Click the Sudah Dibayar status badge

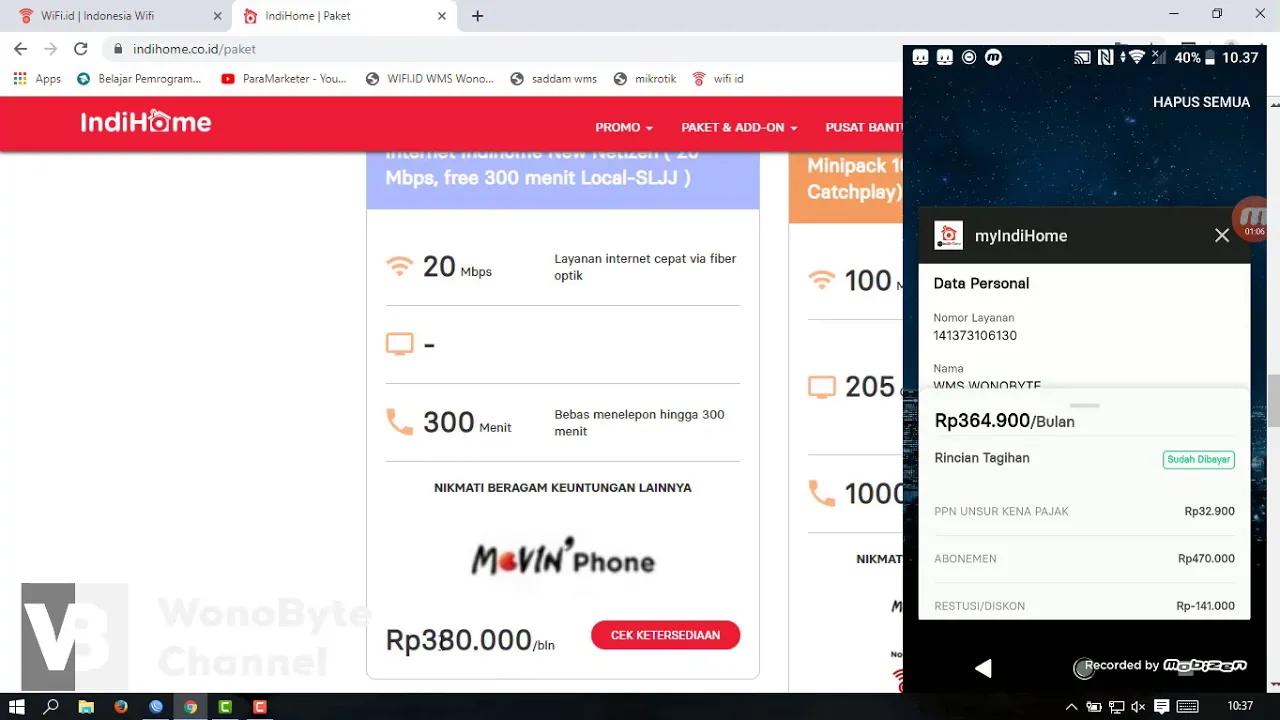(x=1198, y=460)
